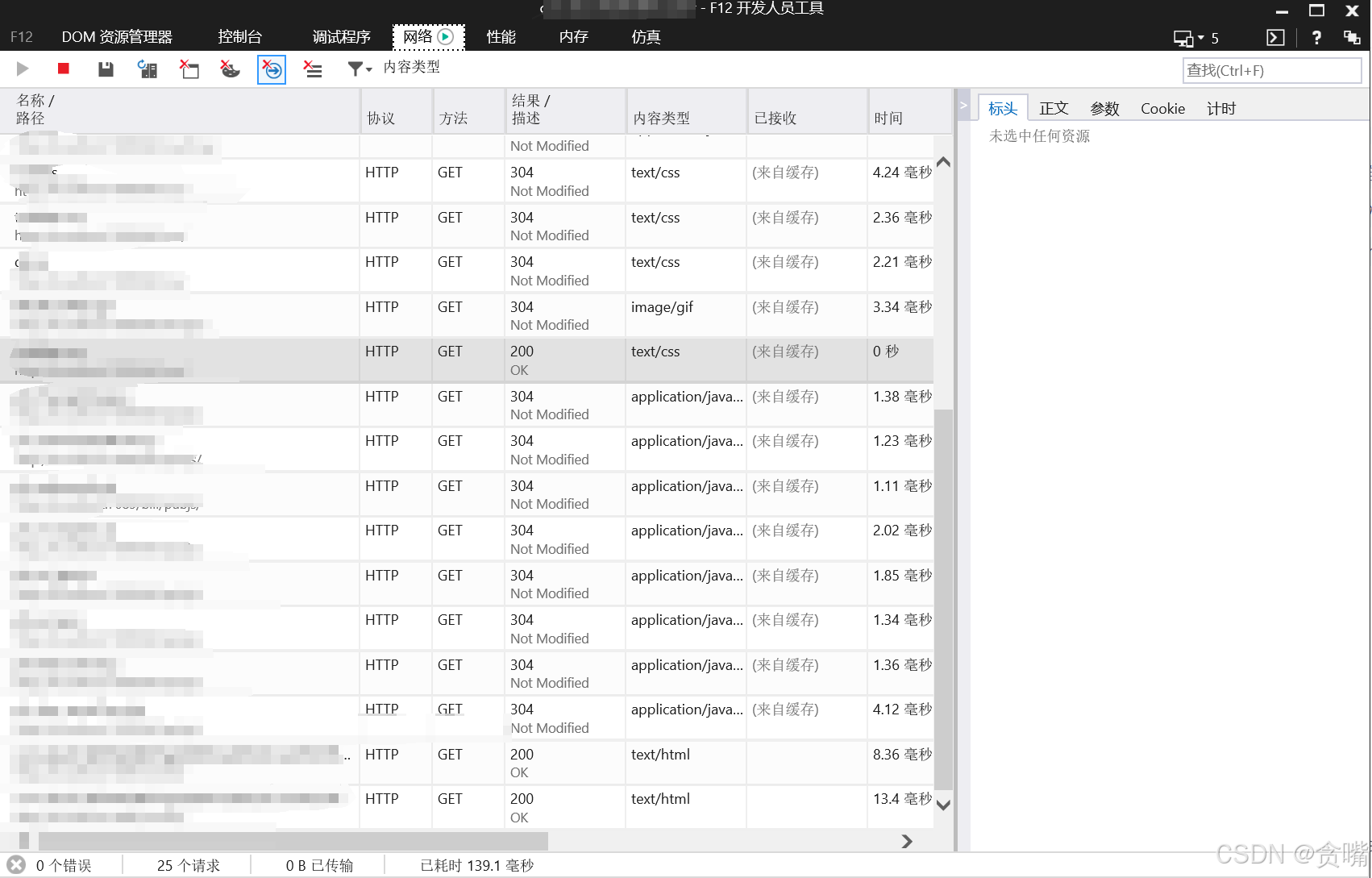Click the vertical scrollbar thumb
The width and height of the screenshot is (1372, 878).
[x=943, y=600]
